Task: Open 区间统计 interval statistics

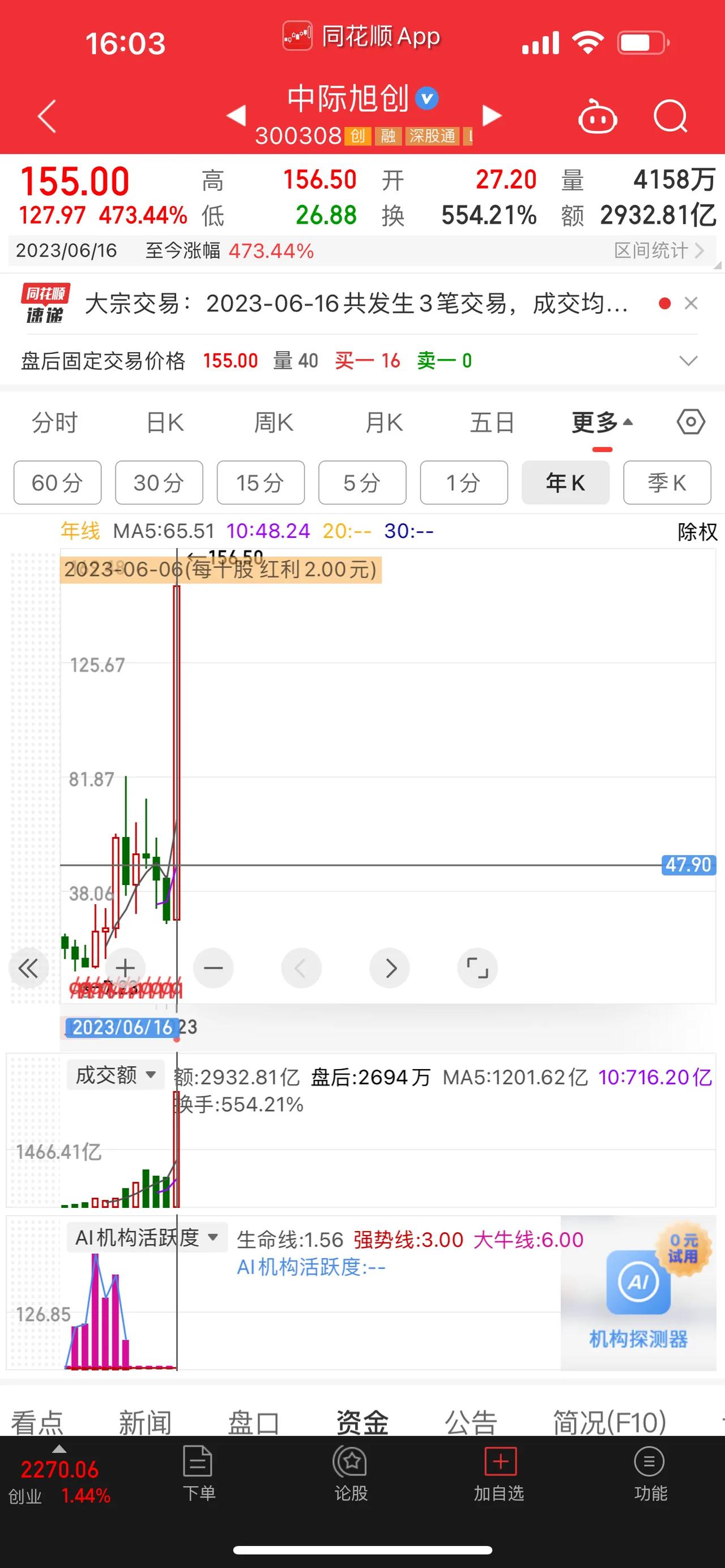Action: click(x=659, y=250)
